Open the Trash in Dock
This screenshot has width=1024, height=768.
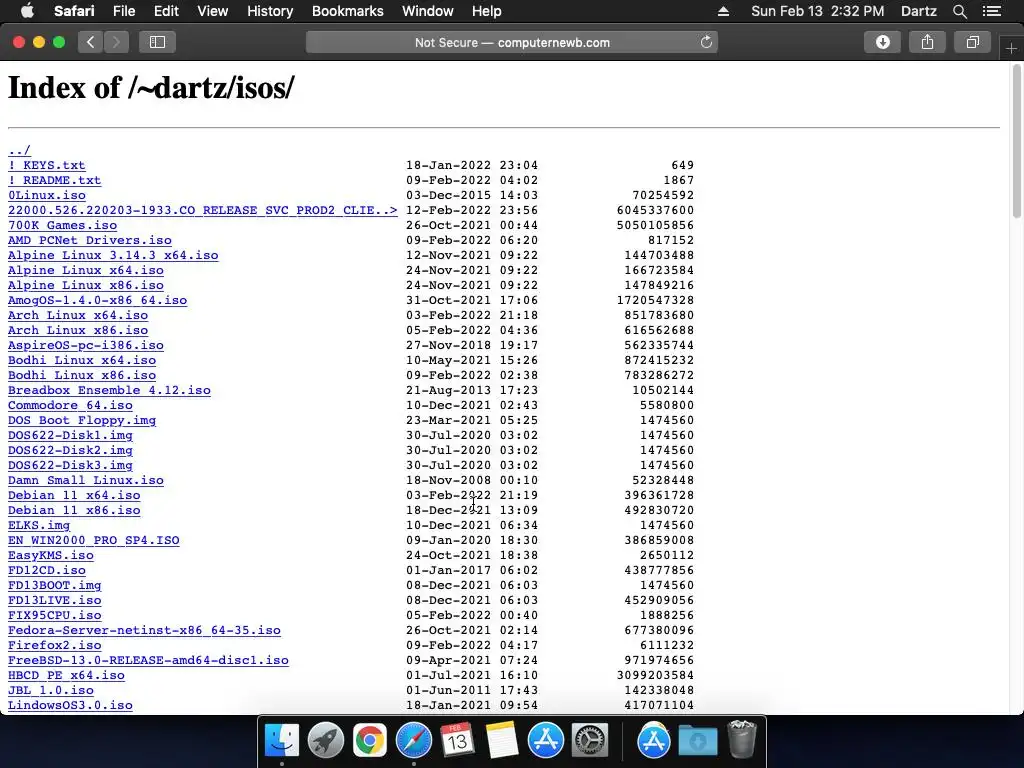tap(741, 741)
